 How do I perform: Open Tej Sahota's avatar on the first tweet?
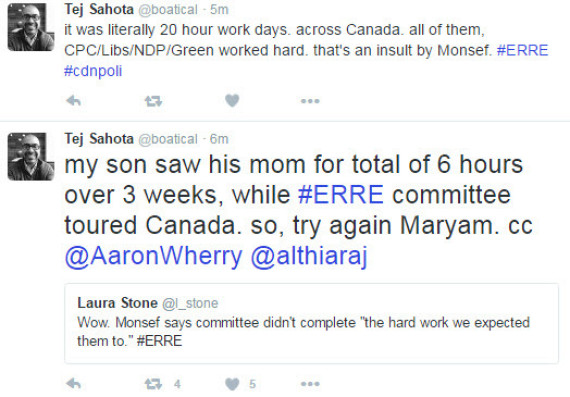pos(31,27)
